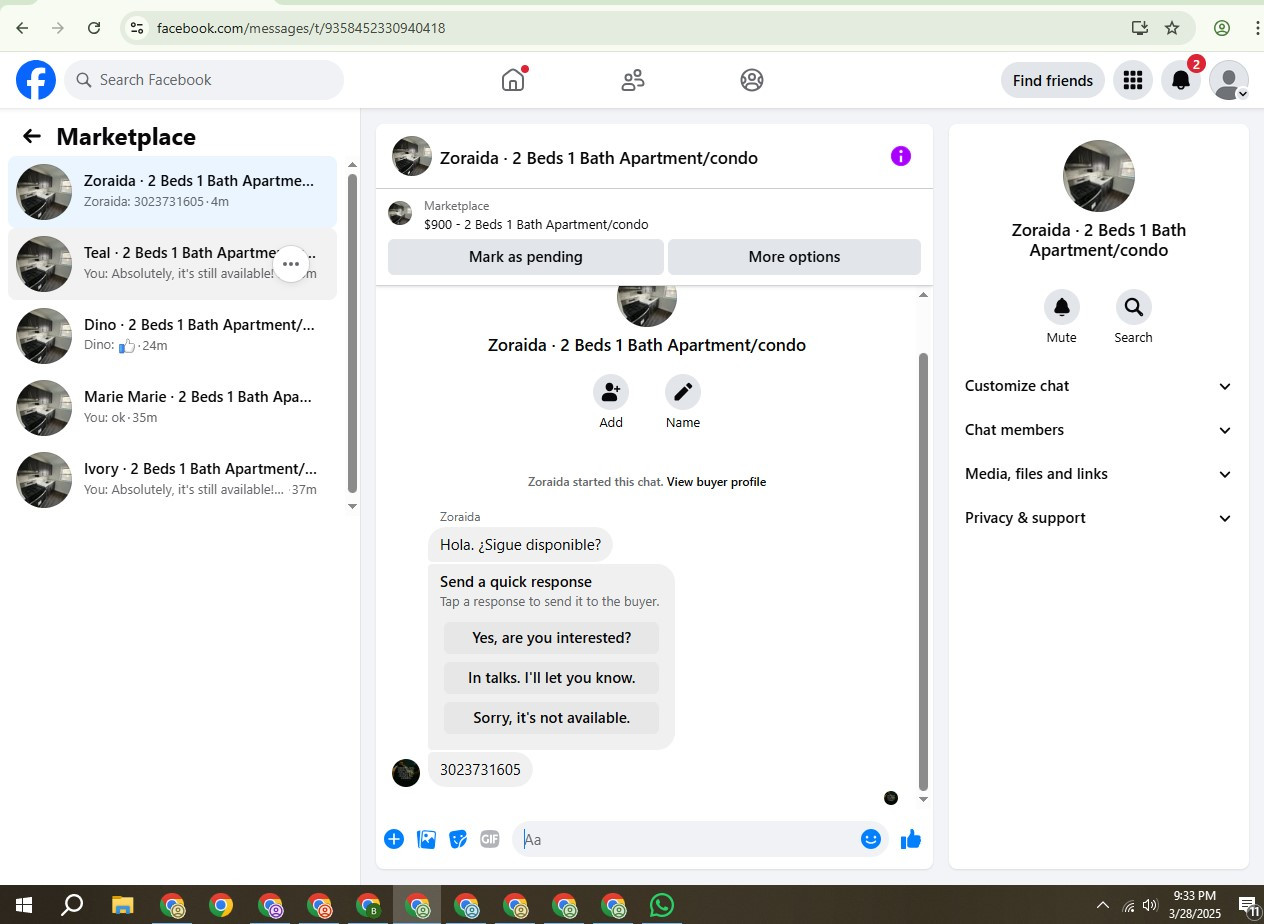Send quick reply 'Yes, are you interested?'
This screenshot has width=1264, height=924.
pyautogui.click(x=552, y=638)
